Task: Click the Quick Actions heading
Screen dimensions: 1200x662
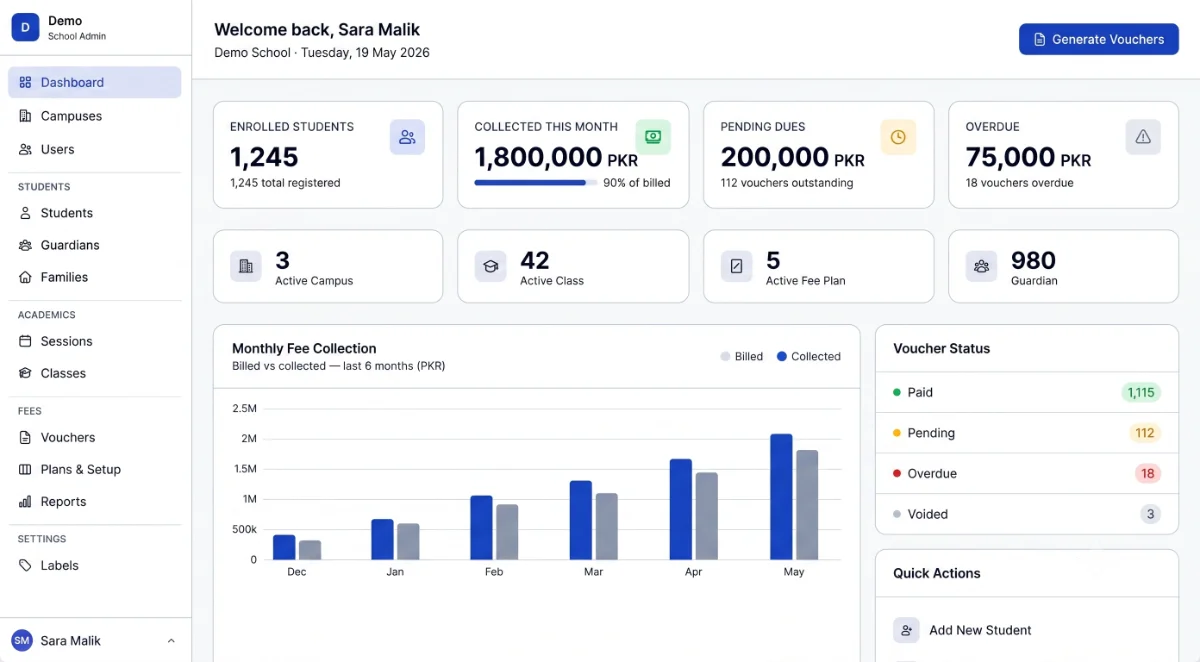Action: (x=937, y=573)
